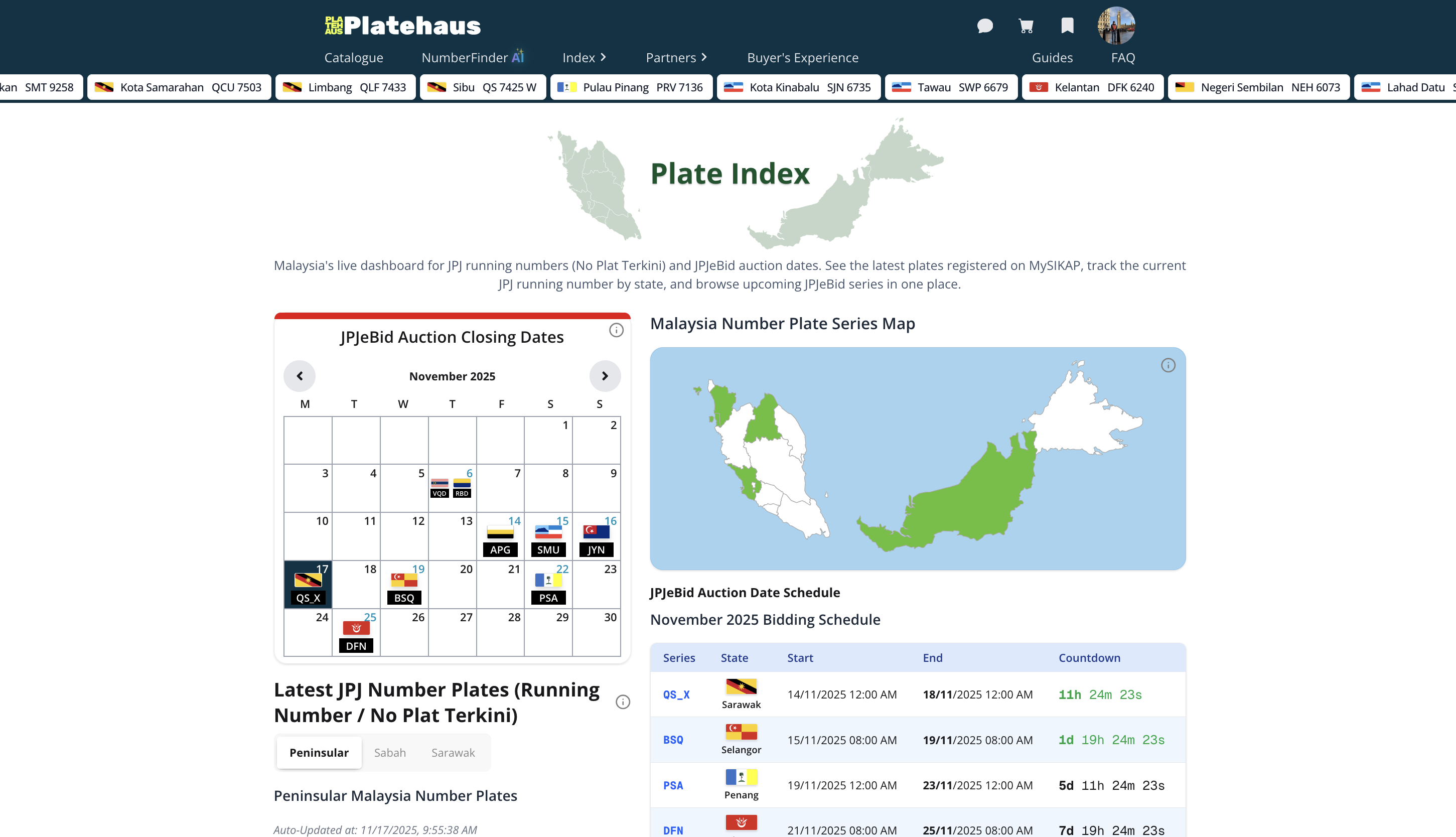Screen dimensions: 1456x837
Task: Expand the Index navigation menu
Action: coord(584,58)
